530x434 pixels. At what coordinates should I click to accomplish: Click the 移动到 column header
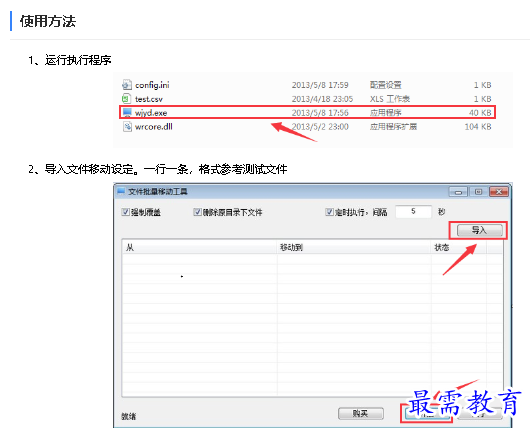coord(354,247)
